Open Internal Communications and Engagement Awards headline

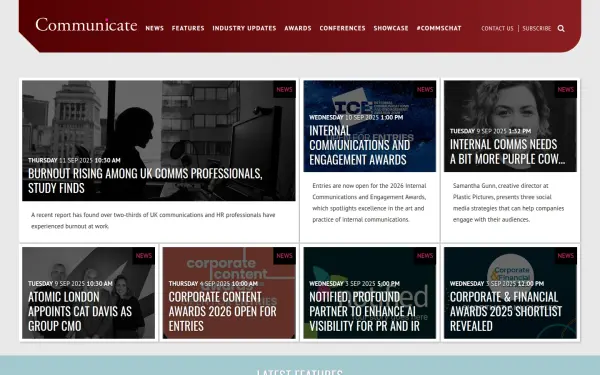click(x=360, y=145)
